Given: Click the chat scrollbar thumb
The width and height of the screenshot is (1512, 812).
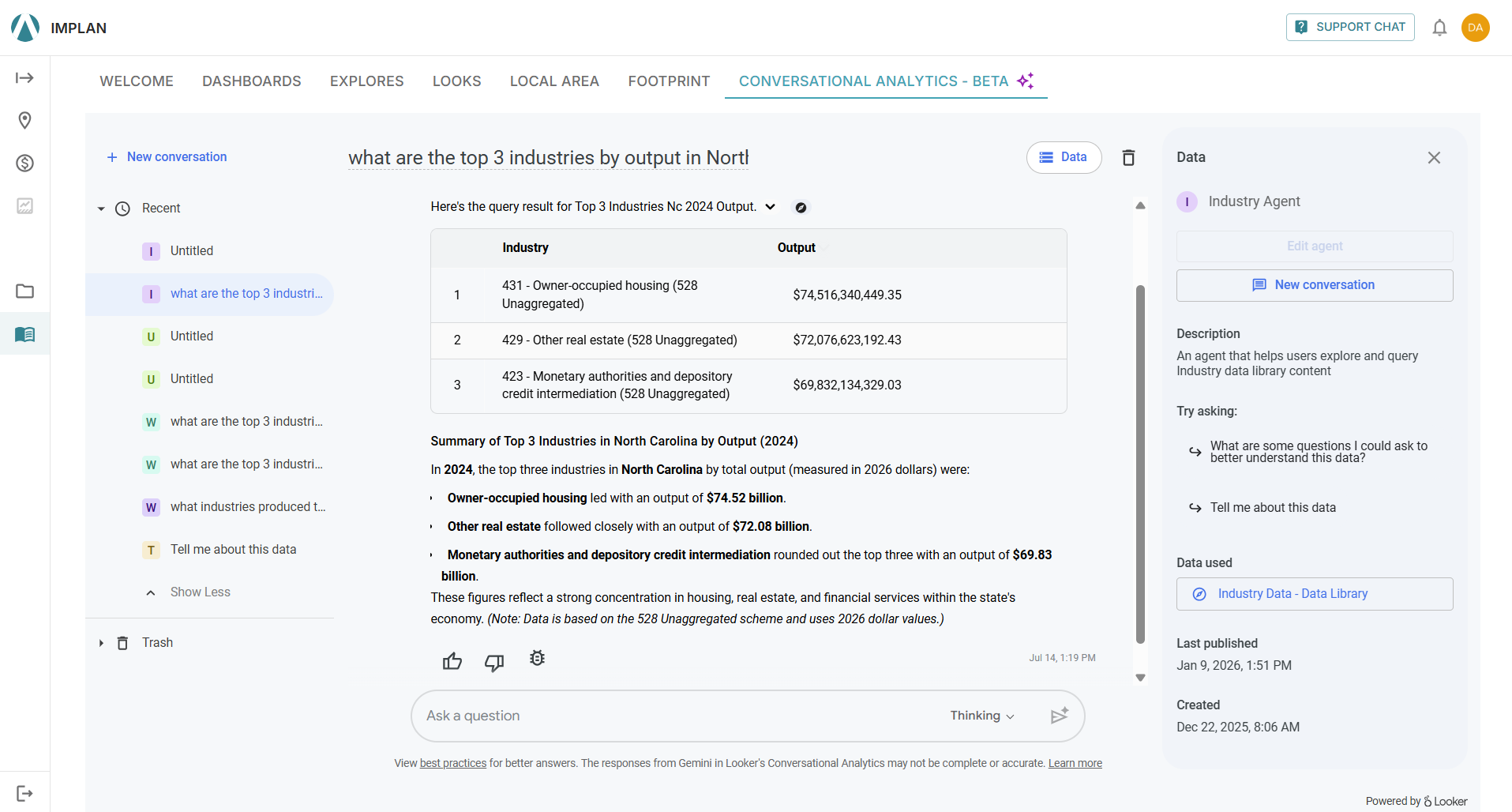Looking at the screenshot, I should pos(1140,464).
